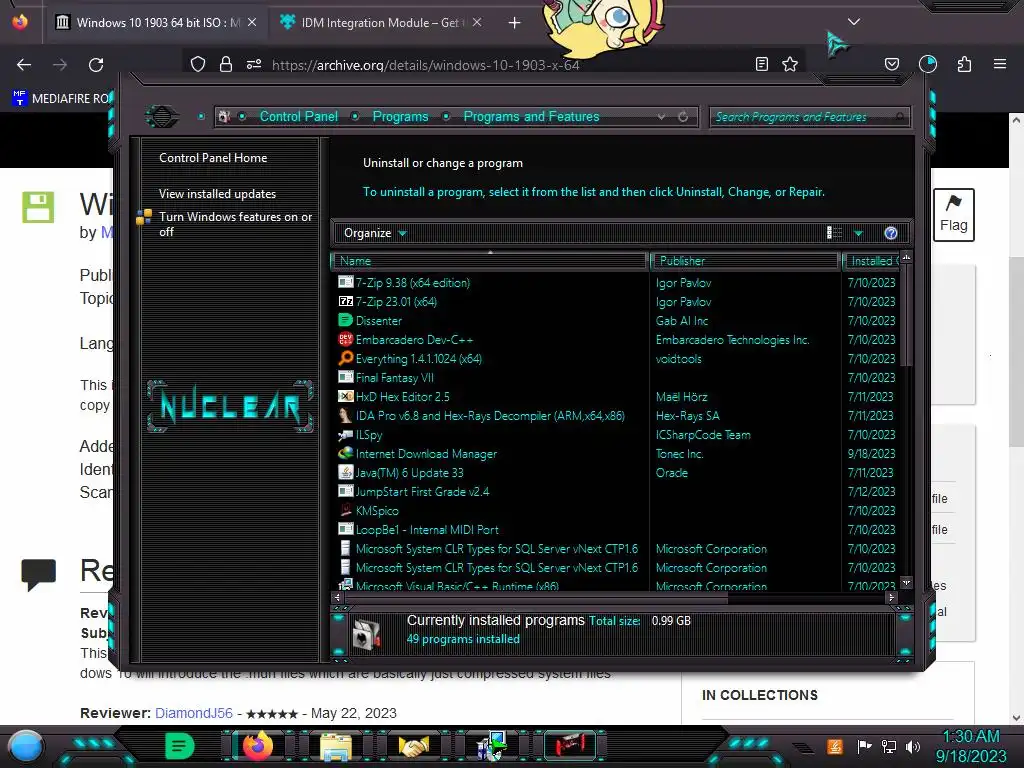Click browser page vertical scrollbar
This screenshot has width=1024, height=768.
click(x=1016, y=353)
